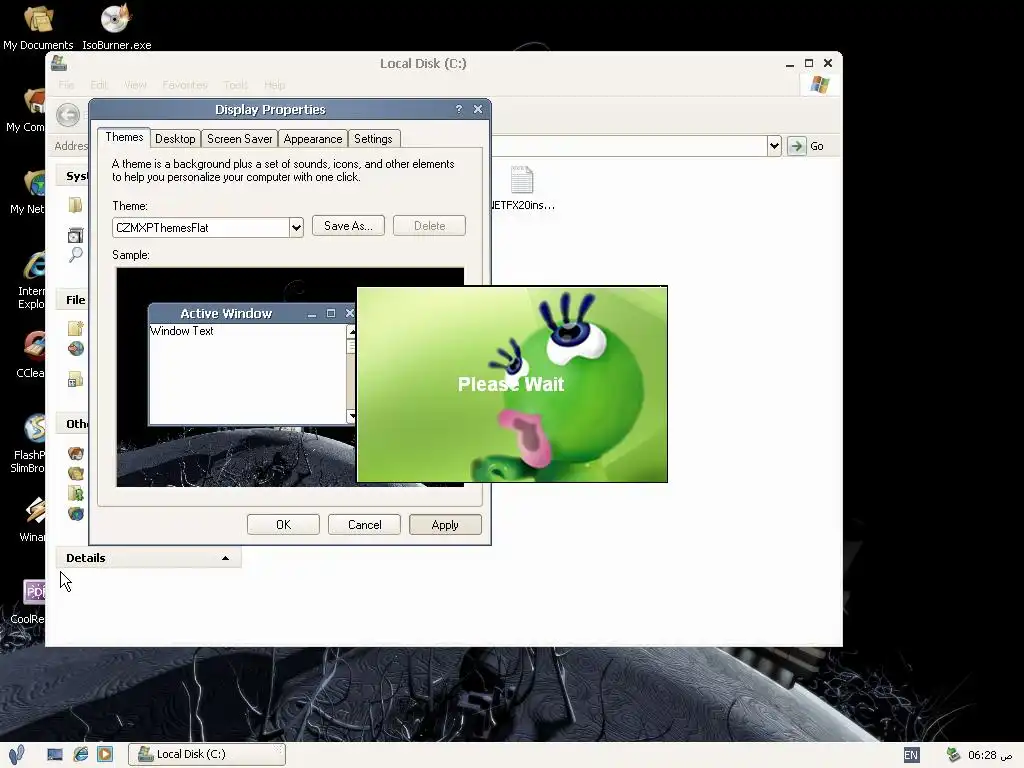Open the Edit menu in the Local Disk window
The width and height of the screenshot is (1024, 768).
coord(99,85)
